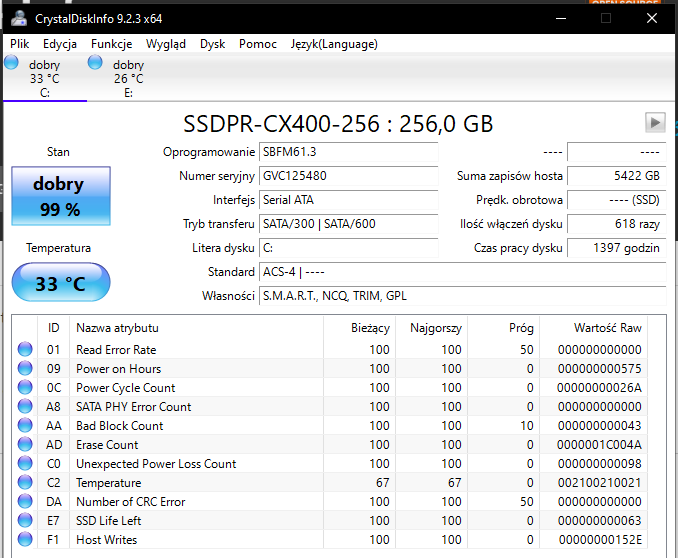Viewport: 678px width, 558px height.
Task: Select the Read Error Rate row name
Action: [116, 350]
